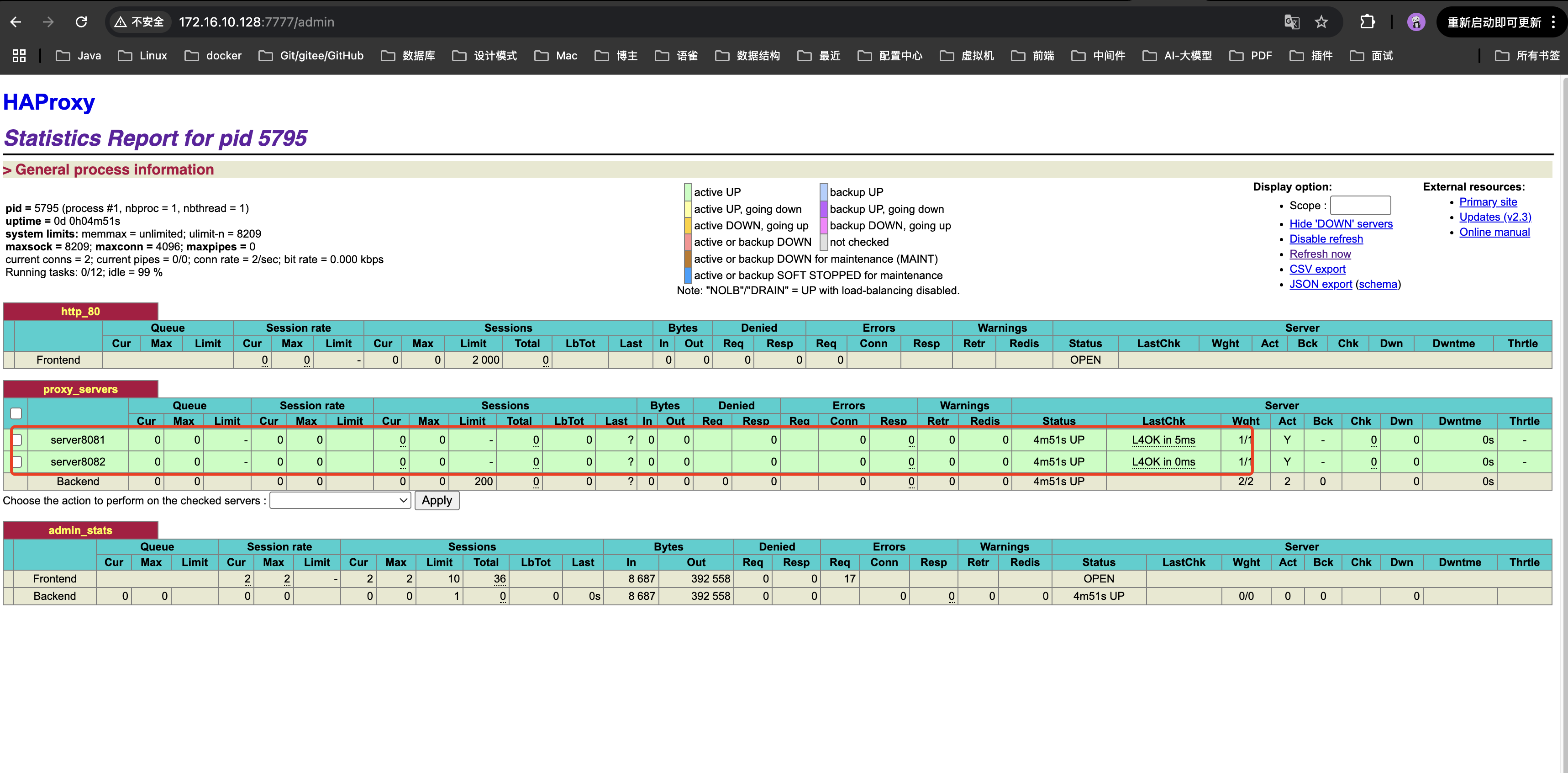1568x773 pixels.
Task: Click the Refresh now link
Action: tap(1320, 254)
